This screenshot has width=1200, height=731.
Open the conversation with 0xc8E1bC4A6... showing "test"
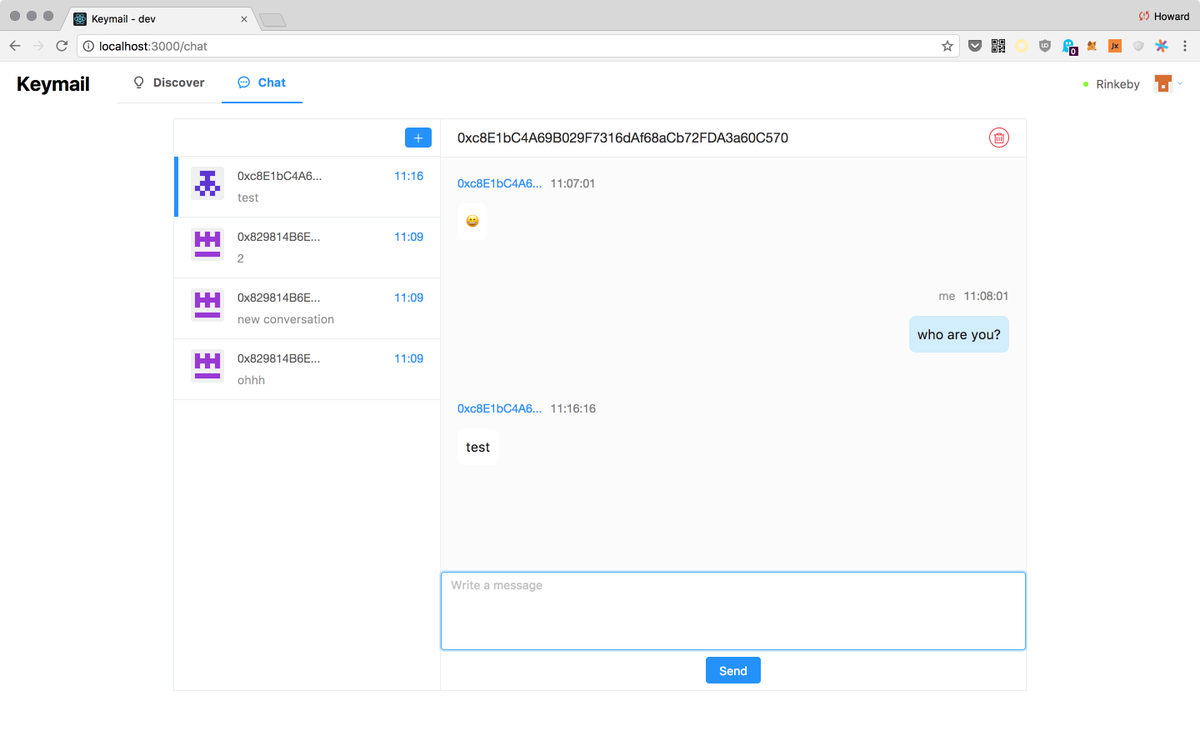[x=307, y=187]
